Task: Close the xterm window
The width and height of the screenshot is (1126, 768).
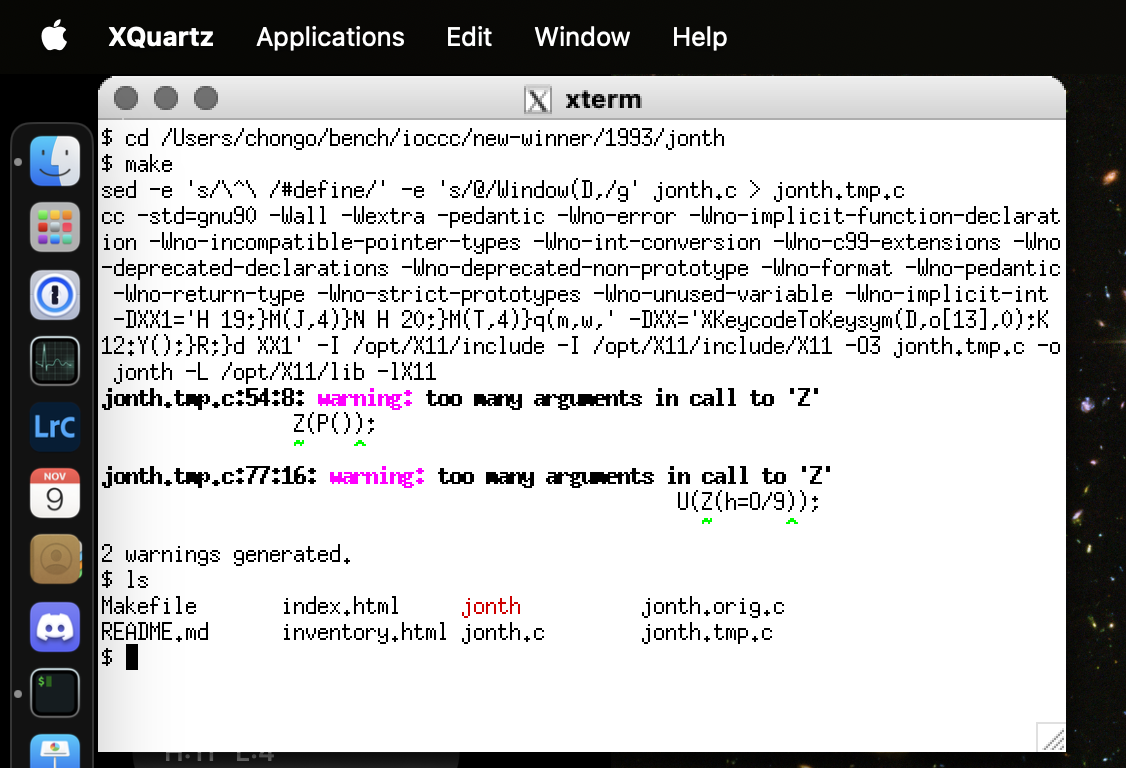Action: tap(126, 98)
